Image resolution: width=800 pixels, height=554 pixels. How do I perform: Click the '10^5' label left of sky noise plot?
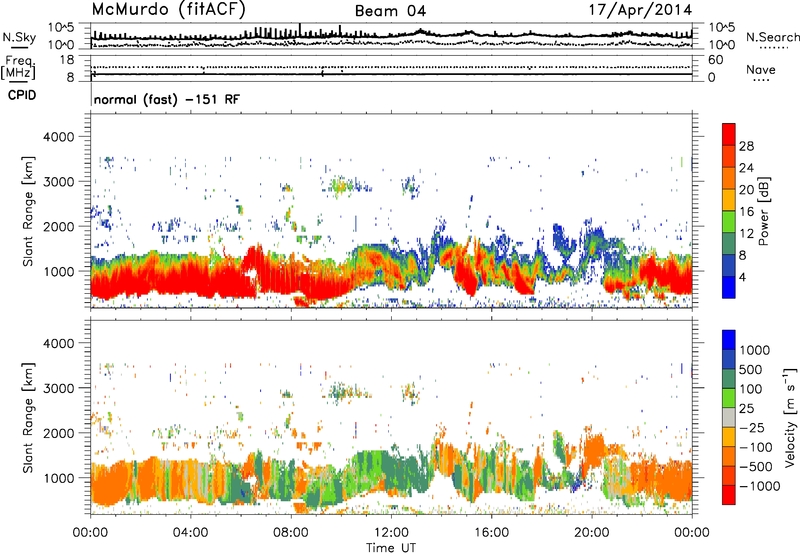pyautogui.click(x=61, y=28)
